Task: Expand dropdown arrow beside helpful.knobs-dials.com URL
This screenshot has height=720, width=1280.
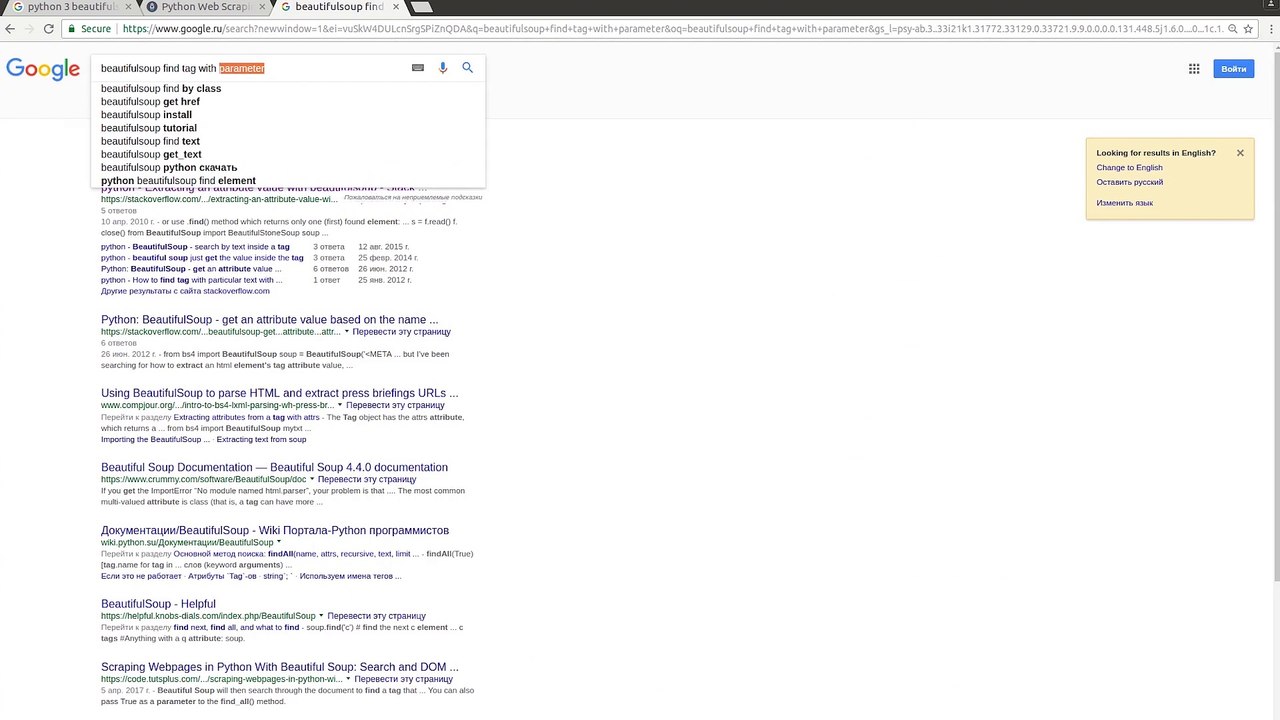Action: pos(321,616)
